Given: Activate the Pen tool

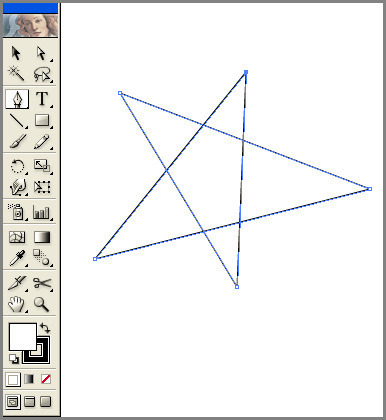Looking at the screenshot, I should (x=17, y=99).
